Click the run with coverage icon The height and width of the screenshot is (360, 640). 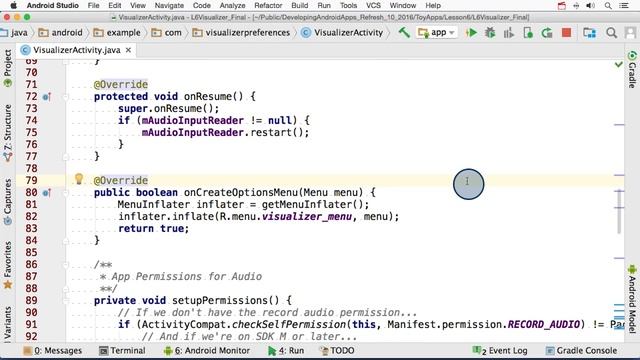point(509,33)
